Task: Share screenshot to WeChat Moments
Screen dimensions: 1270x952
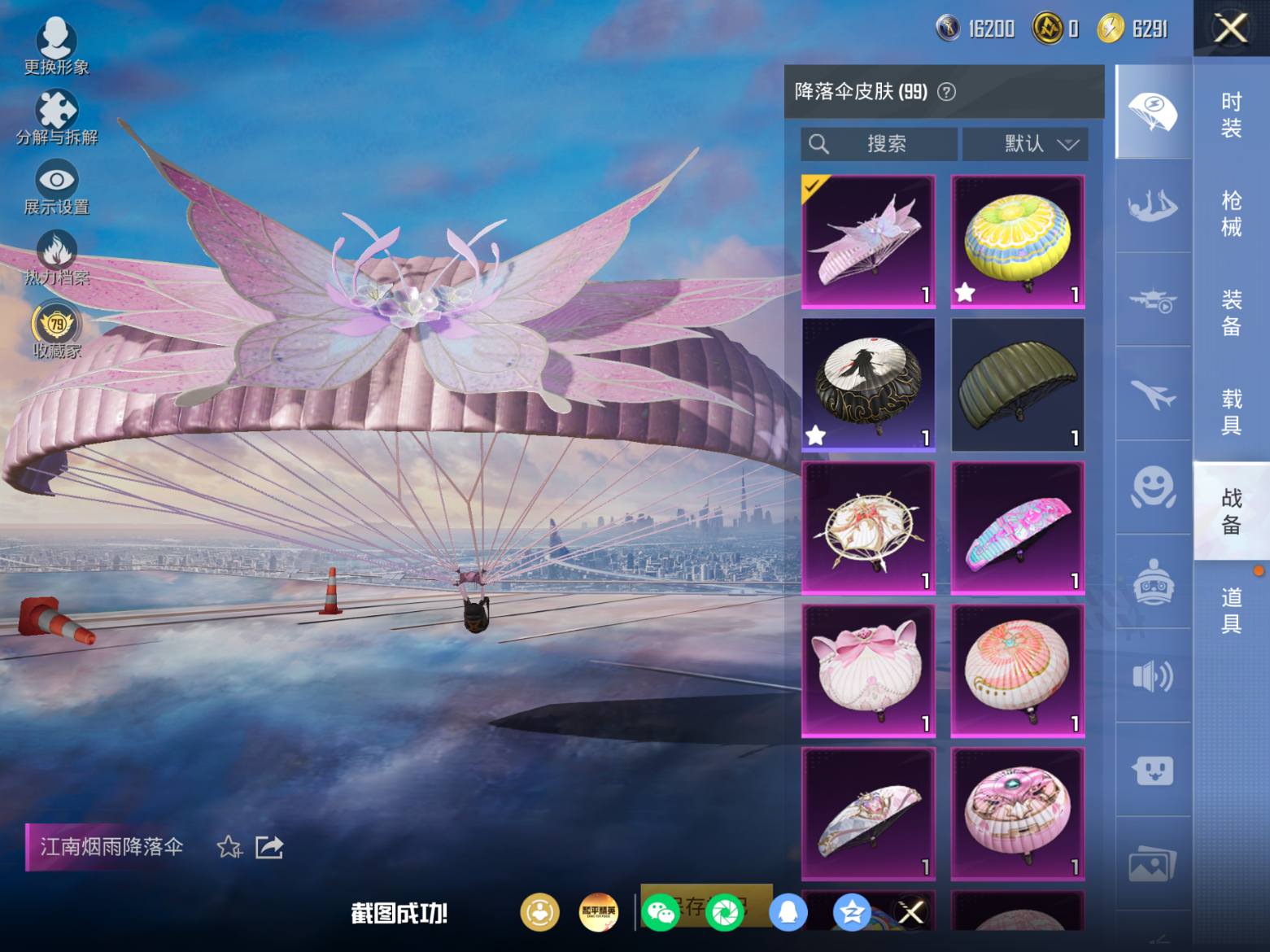Action: click(725, 912)
